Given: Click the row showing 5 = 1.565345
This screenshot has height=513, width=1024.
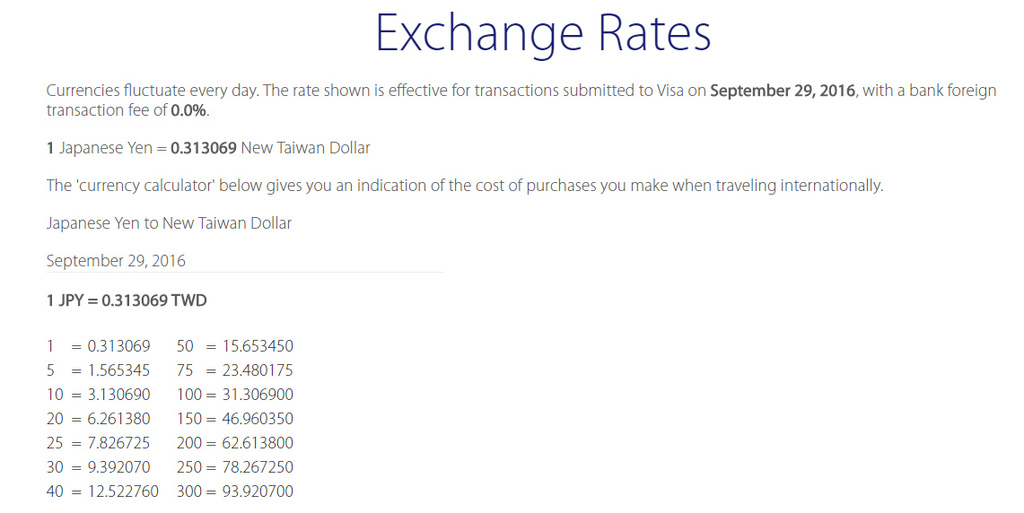Looking at the screenshot, I should (x=98, y=370).
